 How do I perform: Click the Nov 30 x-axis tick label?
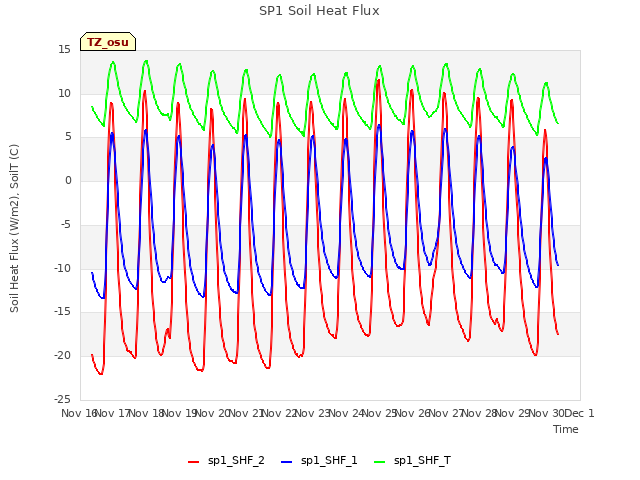click(x=546, y=413)
